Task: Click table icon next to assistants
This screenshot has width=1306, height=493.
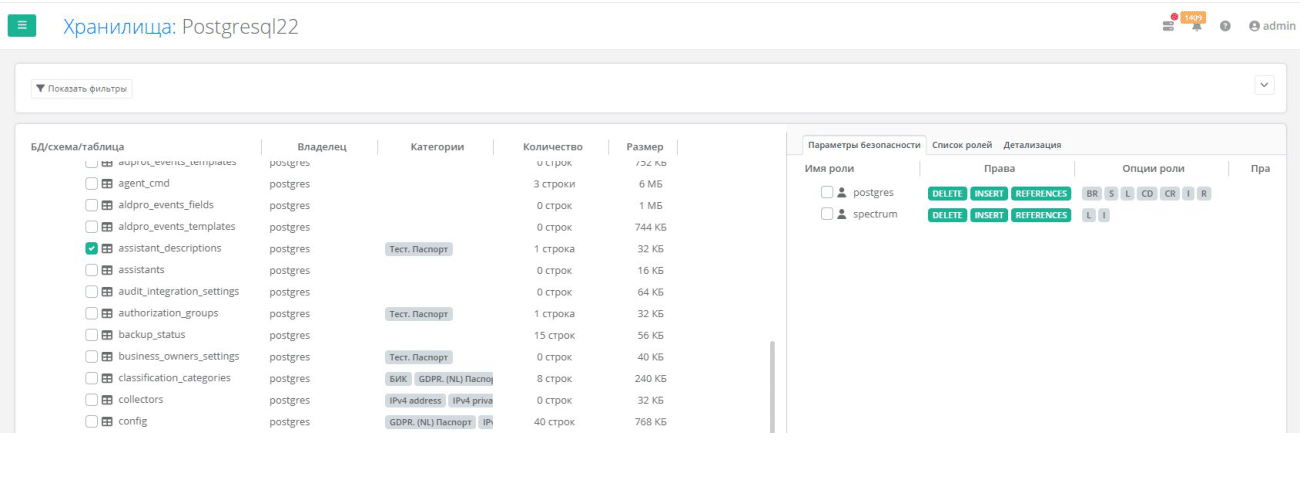Action: (107, 270)
